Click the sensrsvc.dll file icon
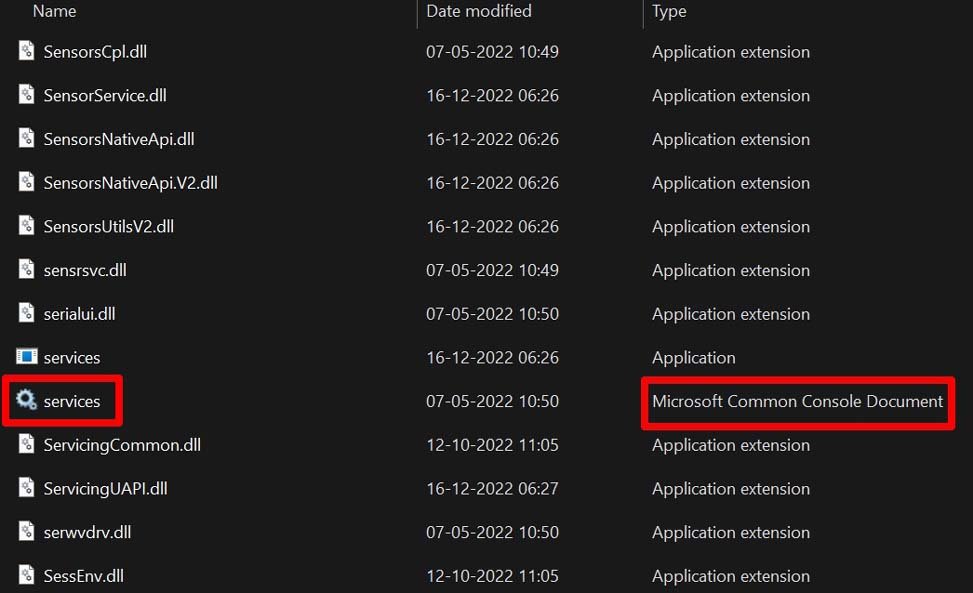Viewport: 973px width, 593px height. point(25,269)
